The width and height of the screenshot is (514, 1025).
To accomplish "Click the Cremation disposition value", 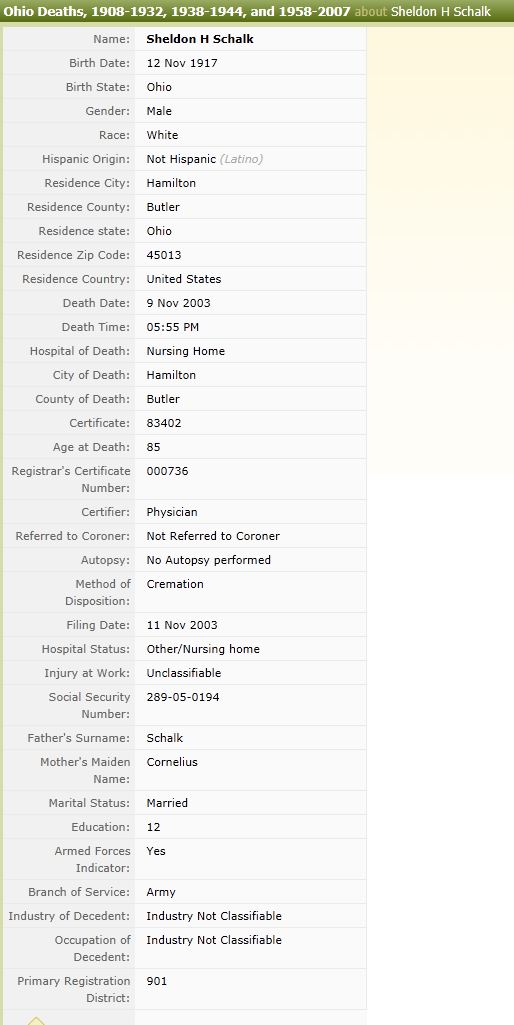I will pos(175,584).
